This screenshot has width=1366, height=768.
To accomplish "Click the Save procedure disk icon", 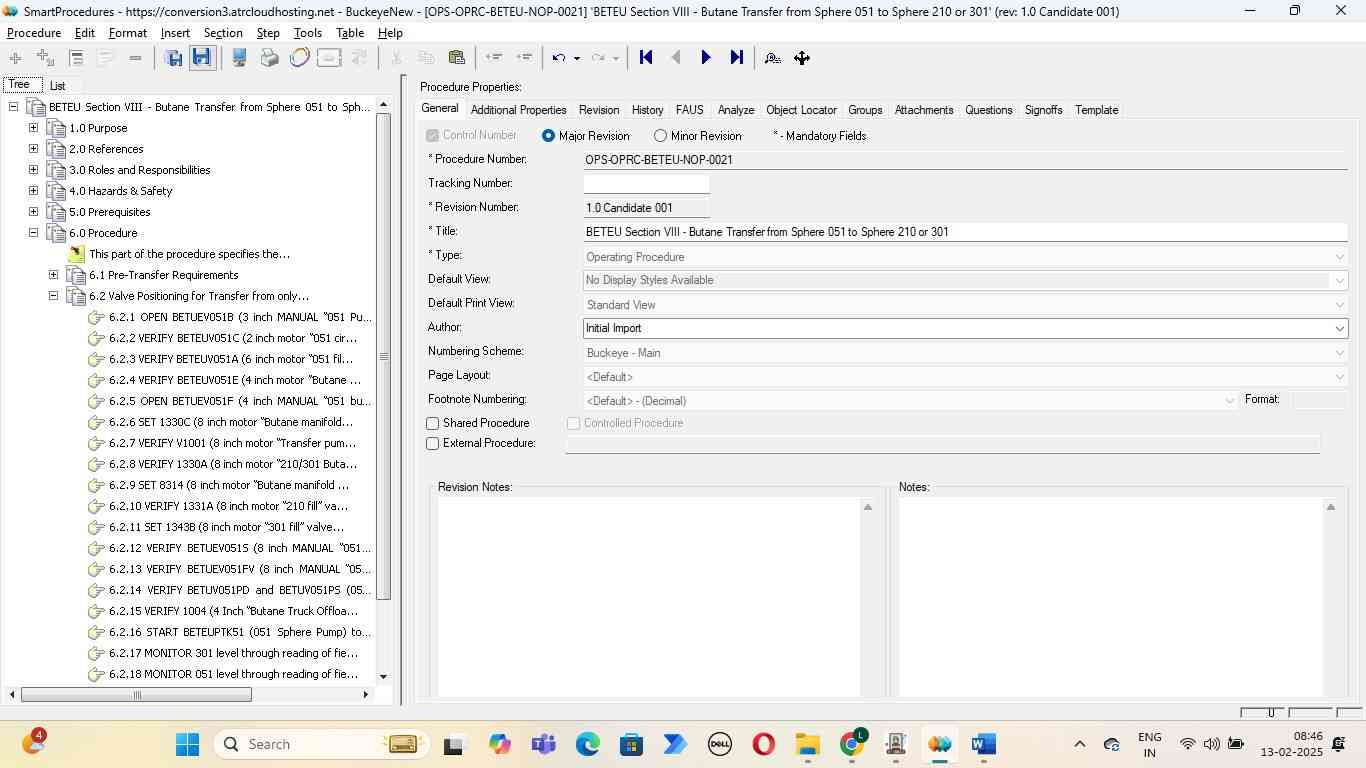I will 202,57.
